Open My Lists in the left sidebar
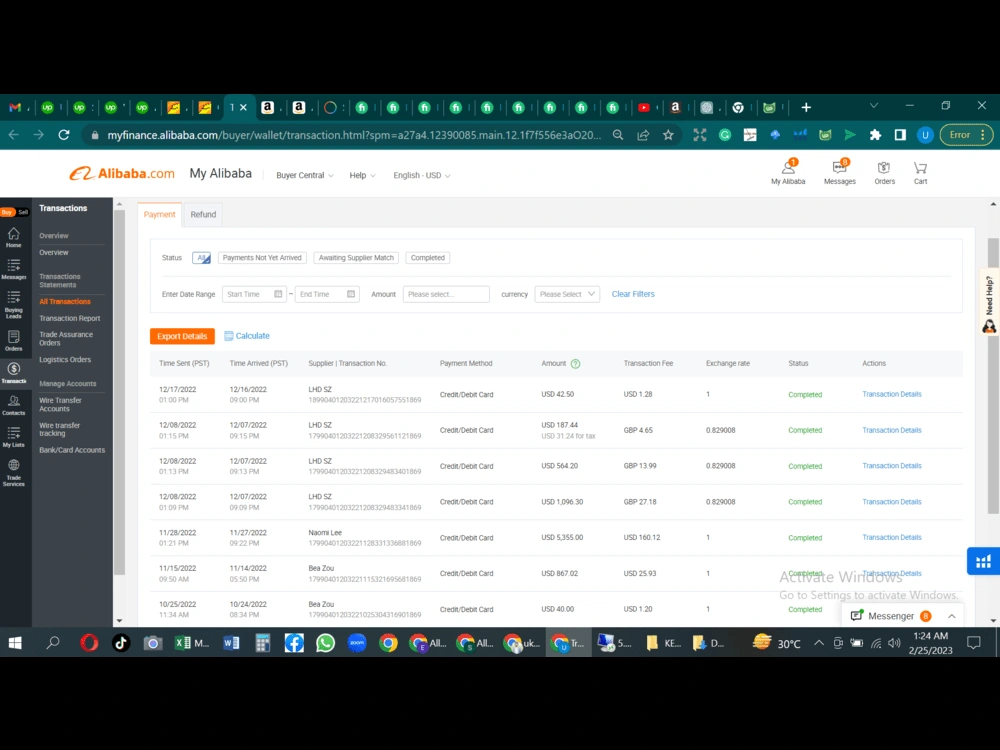Image resolution: width=1000 pixels, height=750 pixels. pos(13,437)
